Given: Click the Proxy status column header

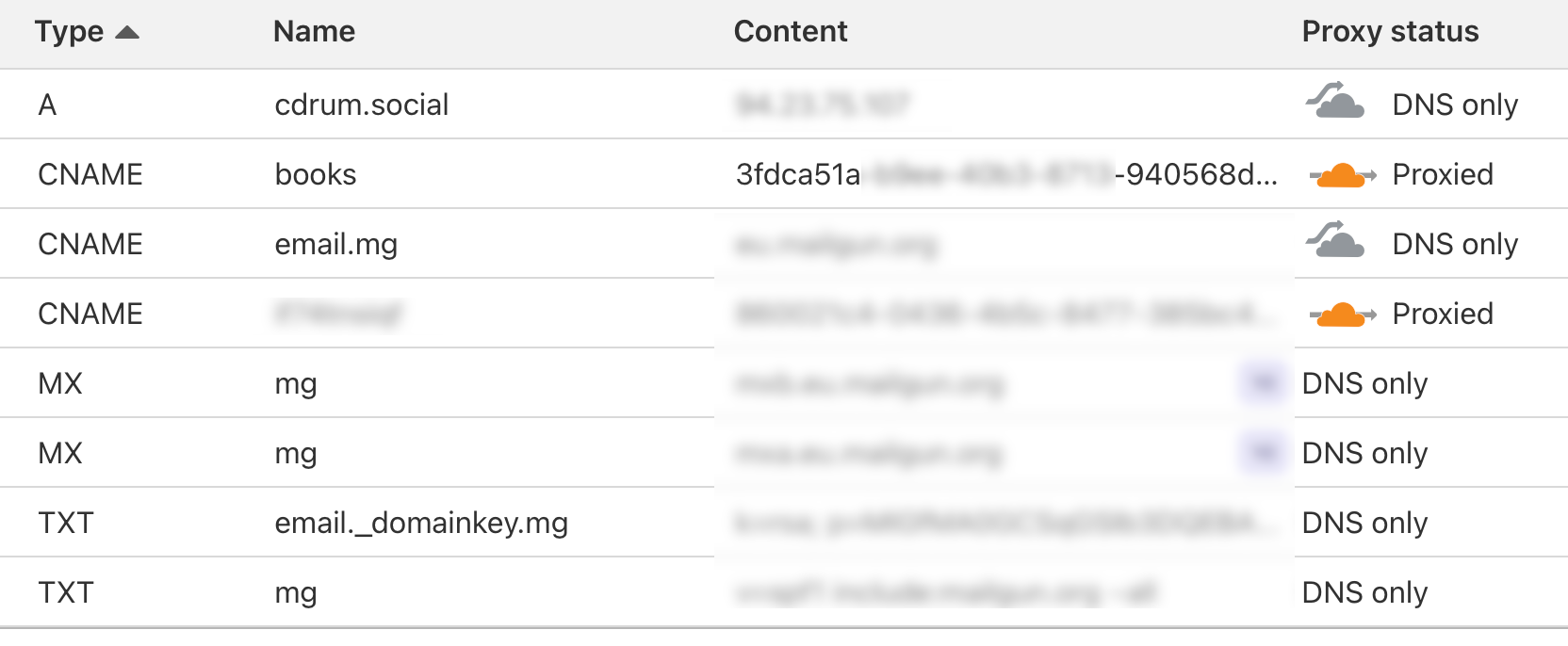Looking at the screenshot, I should (1390, 32).
